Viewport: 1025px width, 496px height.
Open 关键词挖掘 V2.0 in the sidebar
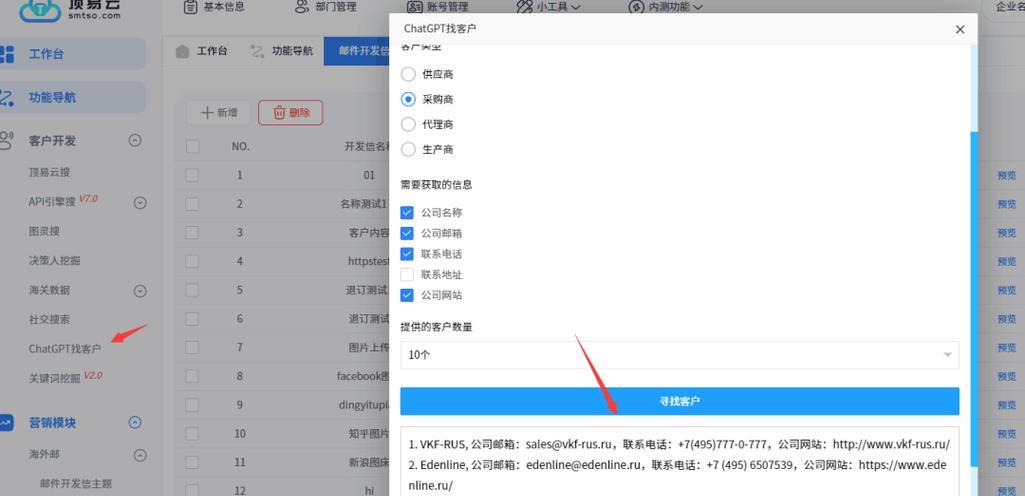pos(65,377)
